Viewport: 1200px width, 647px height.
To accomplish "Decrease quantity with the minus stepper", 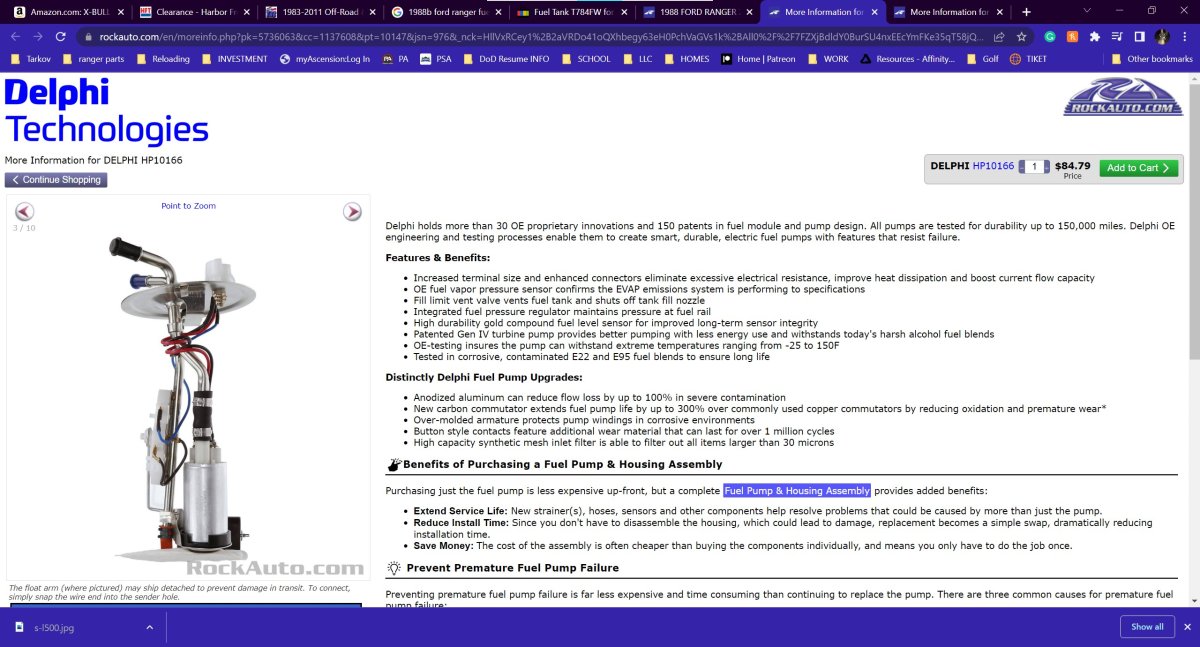I will coord(1022,167).
